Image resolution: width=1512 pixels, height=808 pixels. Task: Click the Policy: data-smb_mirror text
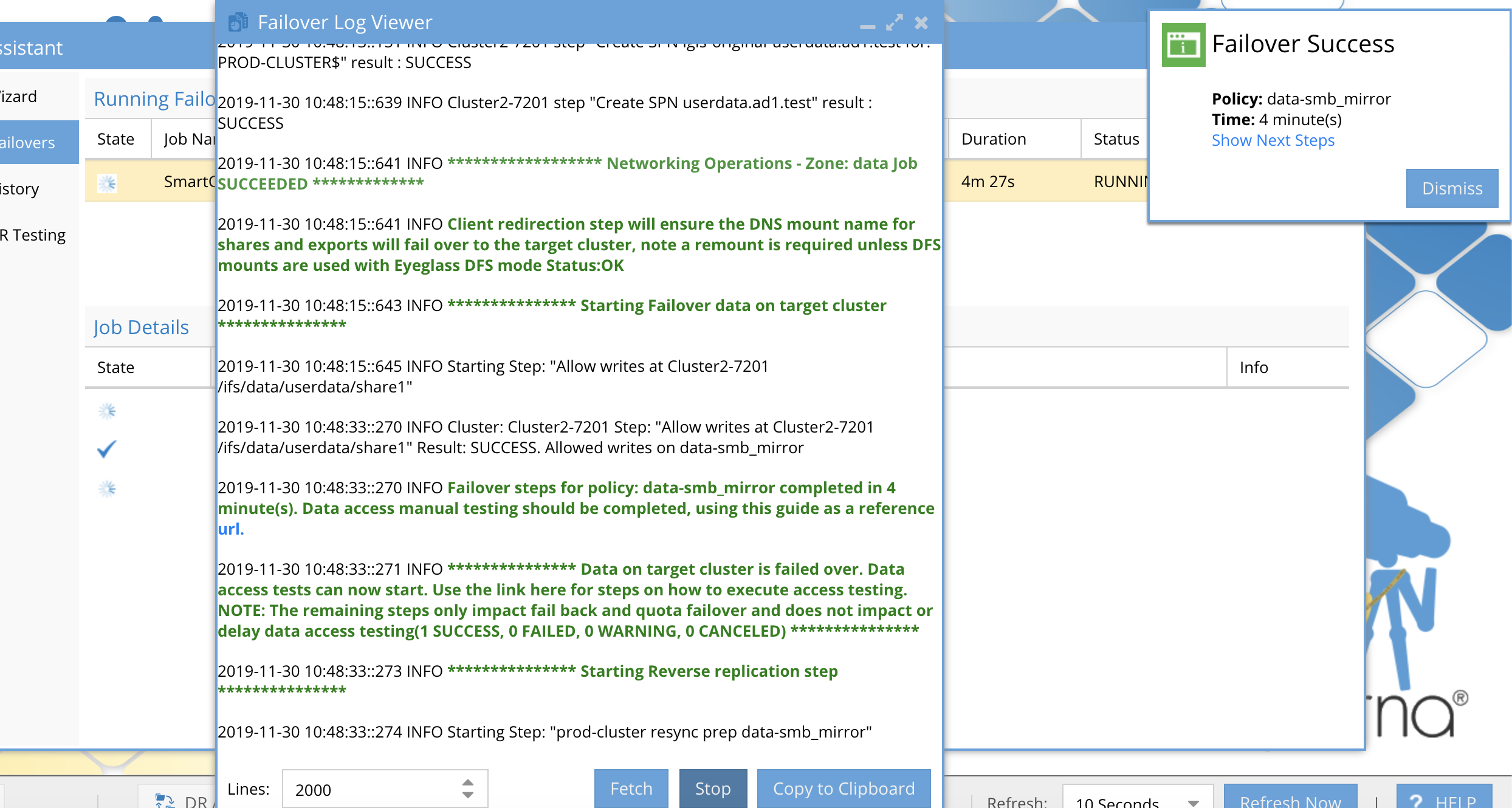tap(1301, 99)
